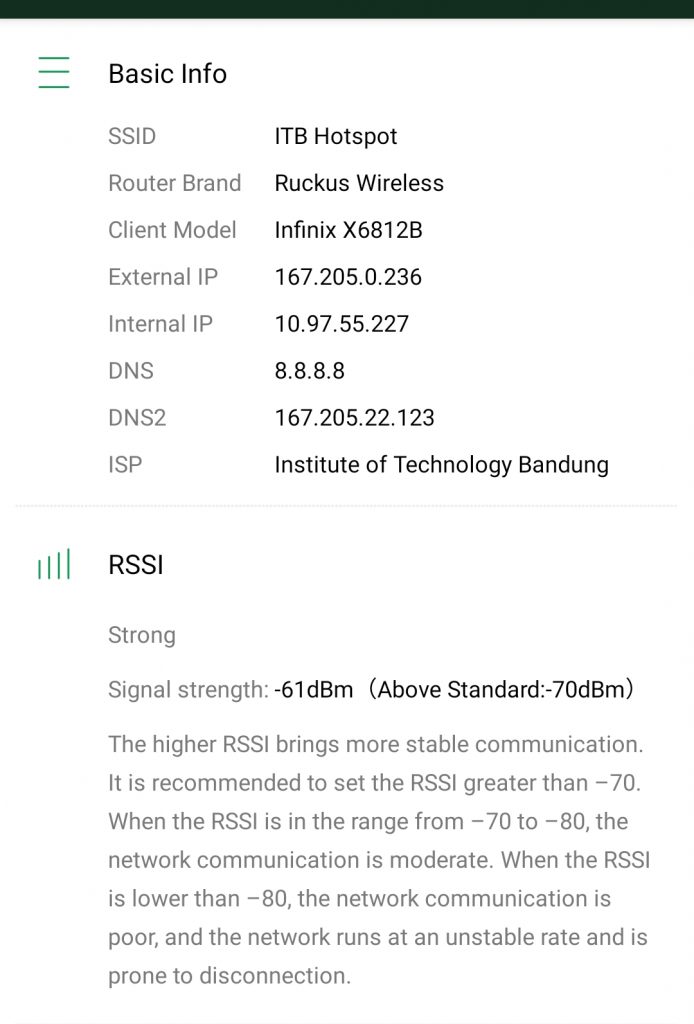Screen dimensions: 694x1024
Task: Tap the DNS2 value 167.205.22.123
Action: coord(355,418)
